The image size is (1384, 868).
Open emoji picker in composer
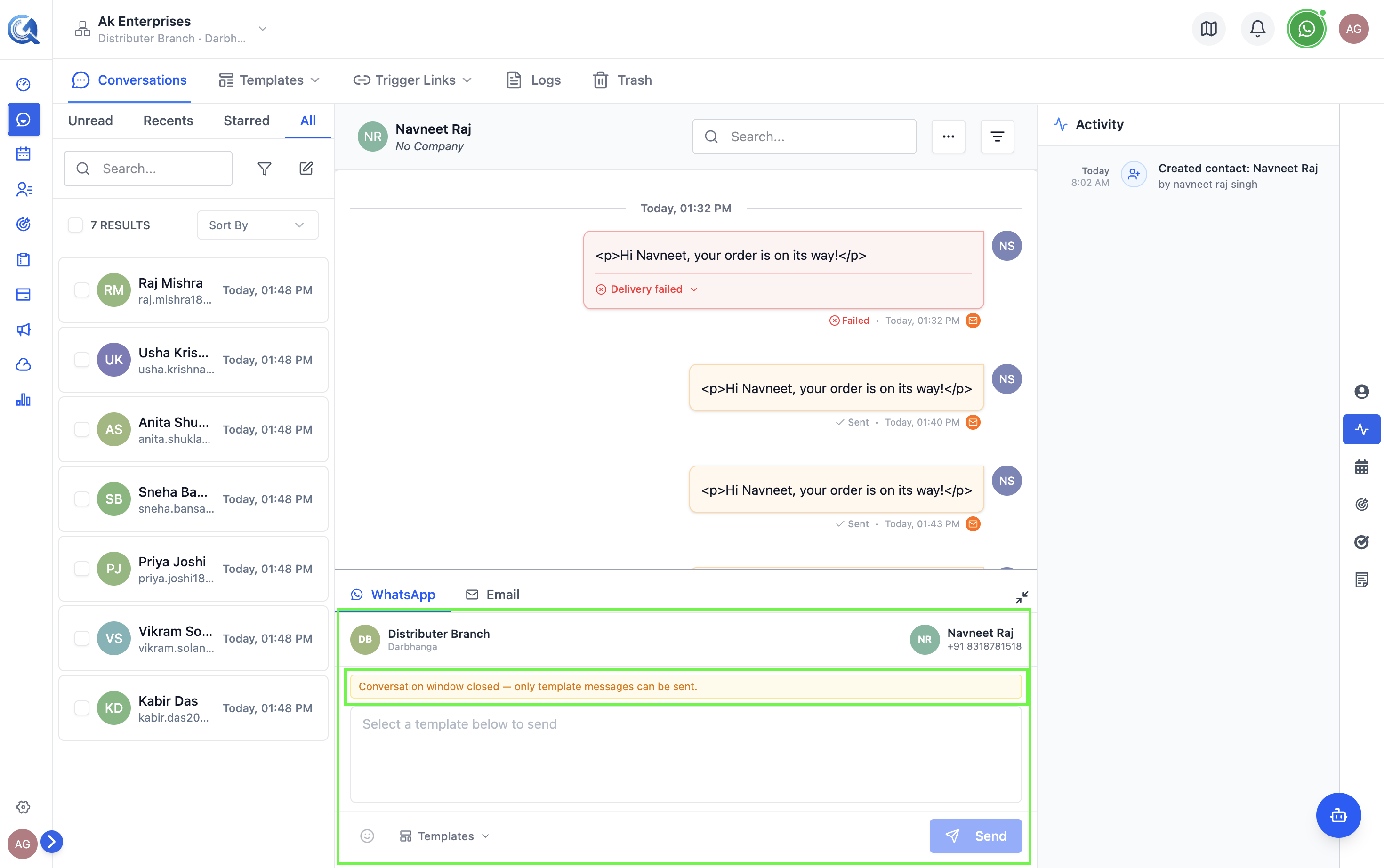point(367,836)
